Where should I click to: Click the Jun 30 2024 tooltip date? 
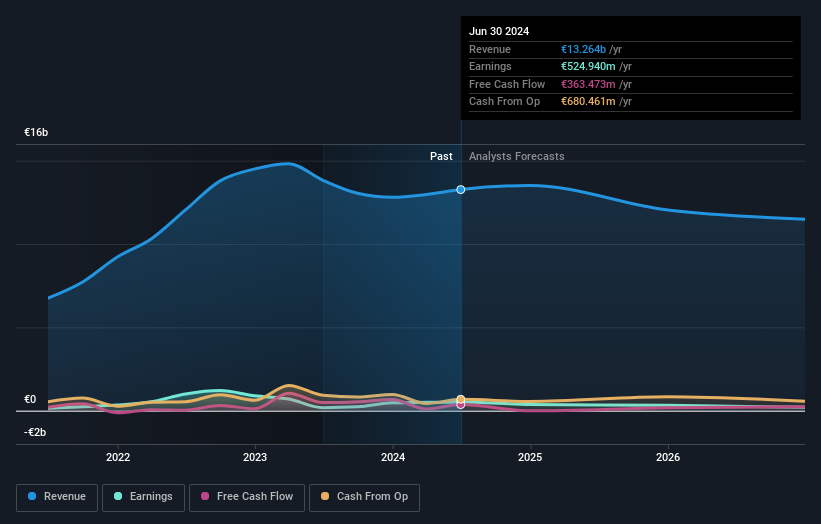499,31
